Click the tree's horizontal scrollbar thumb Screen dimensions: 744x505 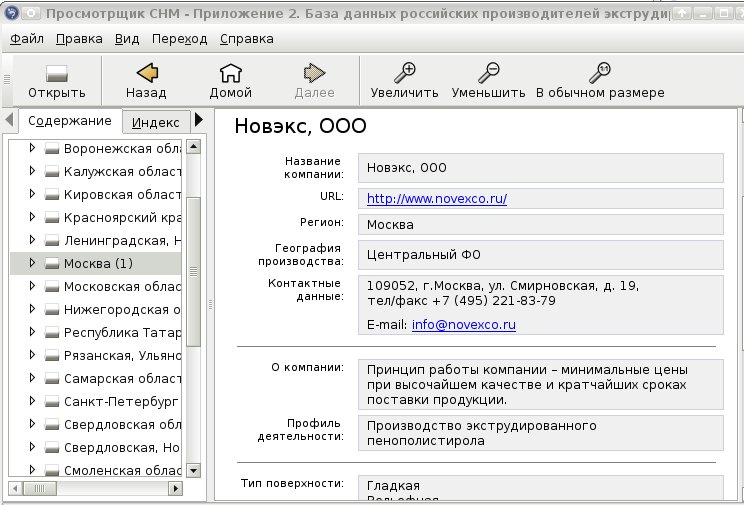coord(40,488)
